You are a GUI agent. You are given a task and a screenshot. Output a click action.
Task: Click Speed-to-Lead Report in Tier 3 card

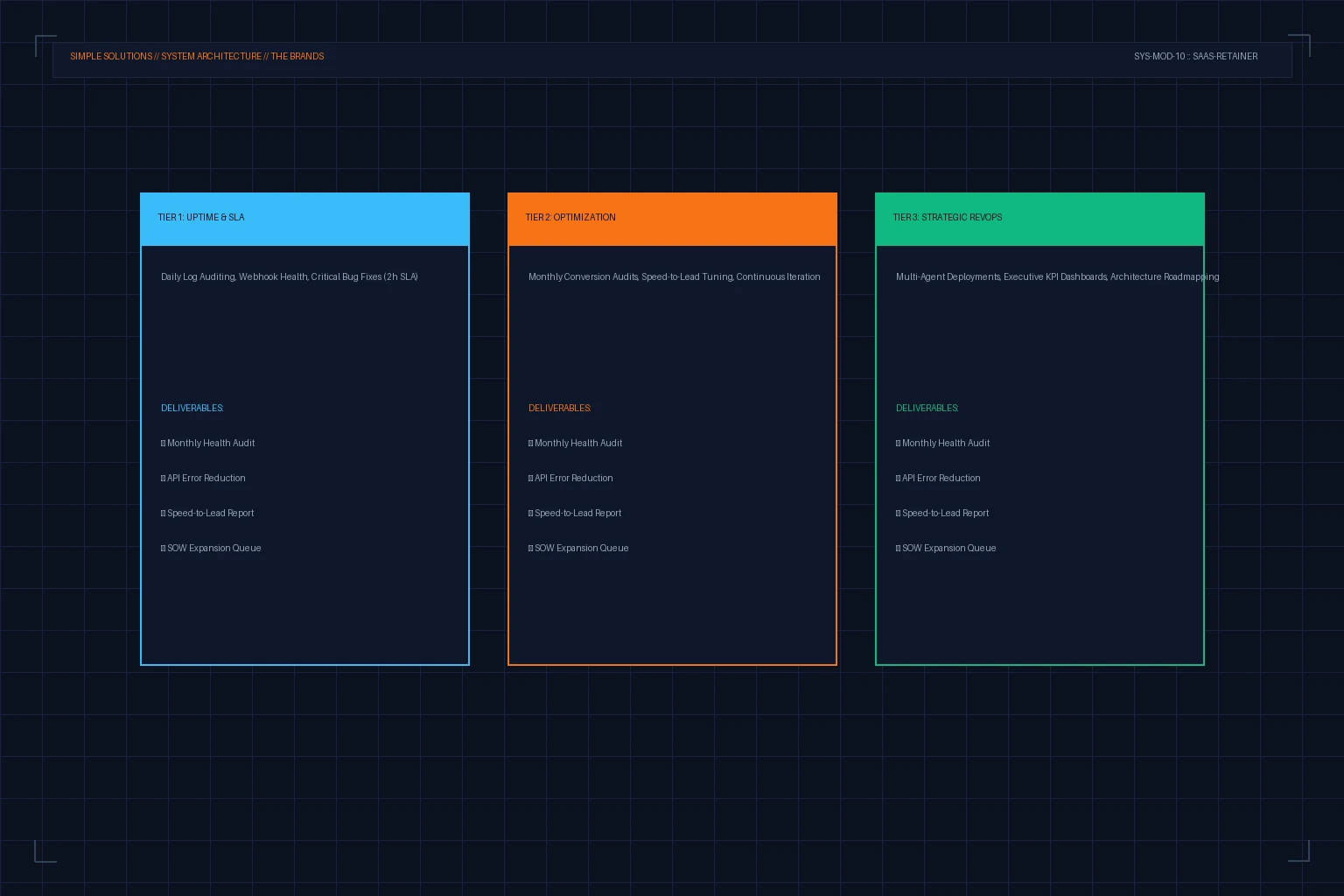(x=942, y=513)
